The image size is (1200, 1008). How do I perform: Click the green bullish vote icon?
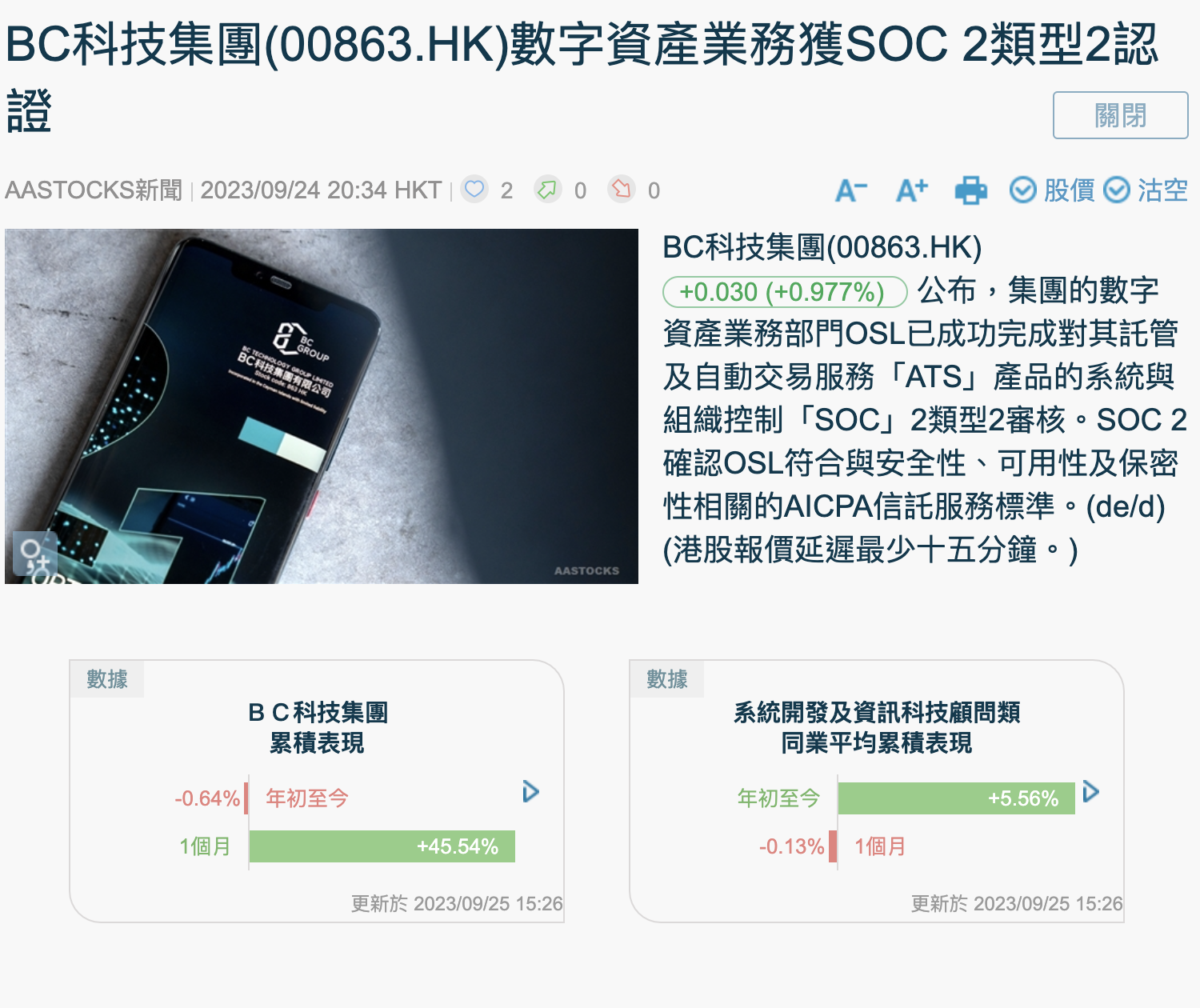[548, 190]
